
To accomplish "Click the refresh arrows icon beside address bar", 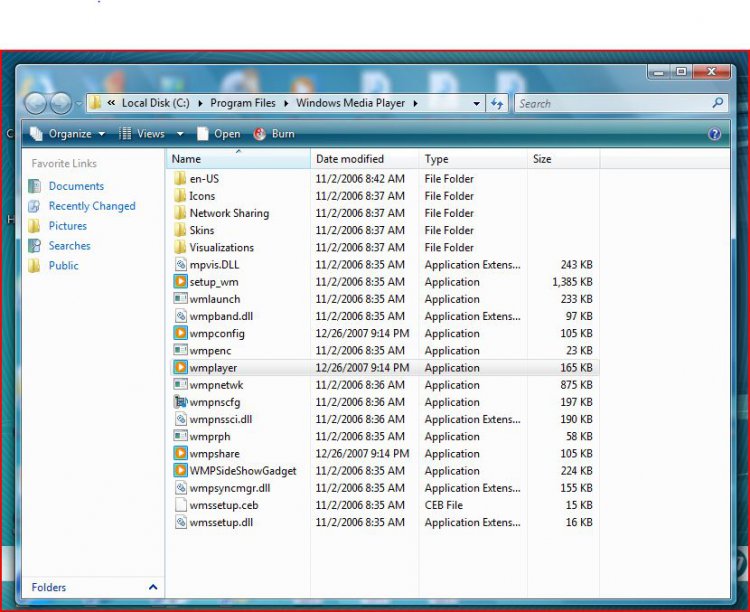I will coord(497,103).
